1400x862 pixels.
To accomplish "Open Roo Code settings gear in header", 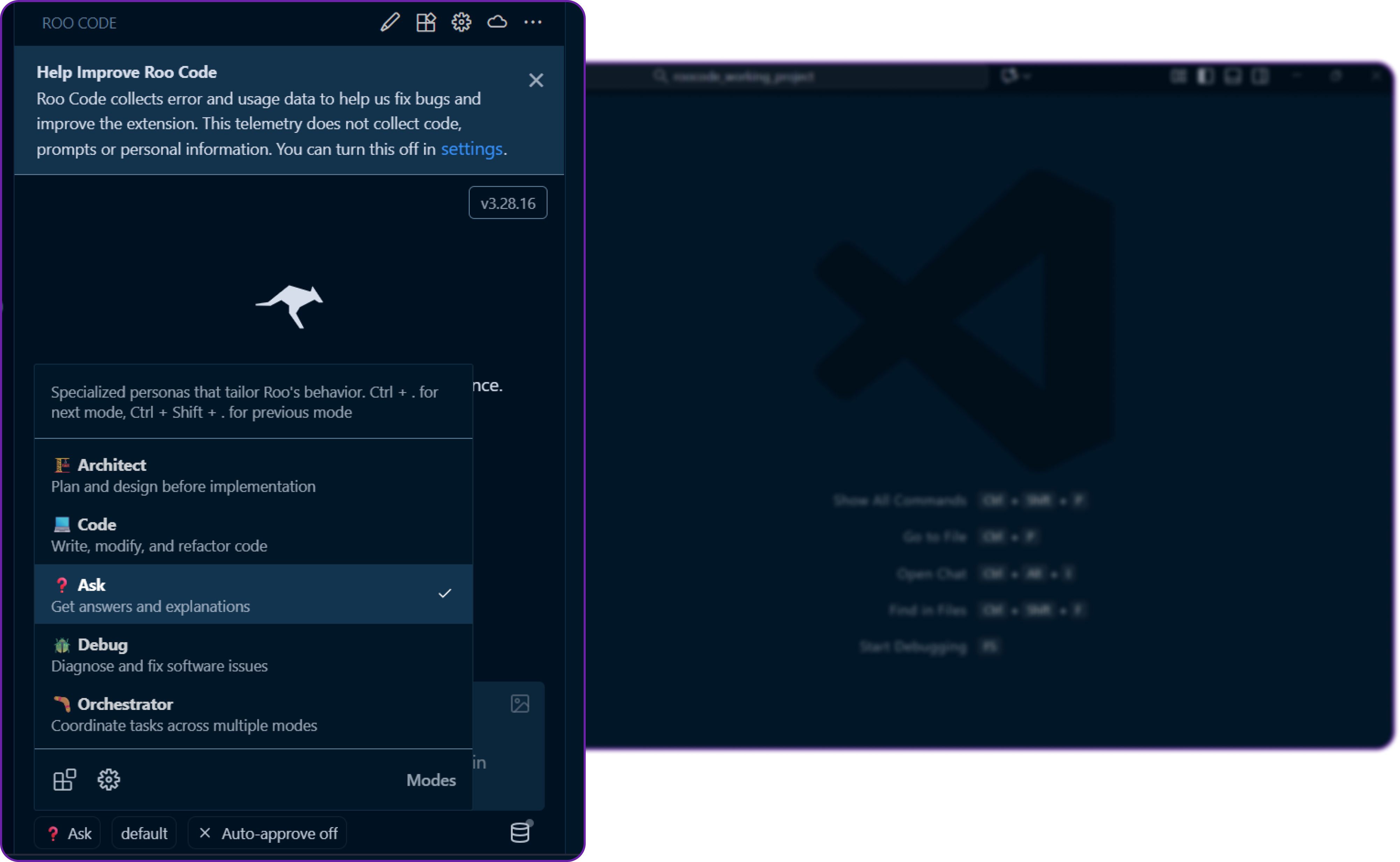I will [461, 23].
